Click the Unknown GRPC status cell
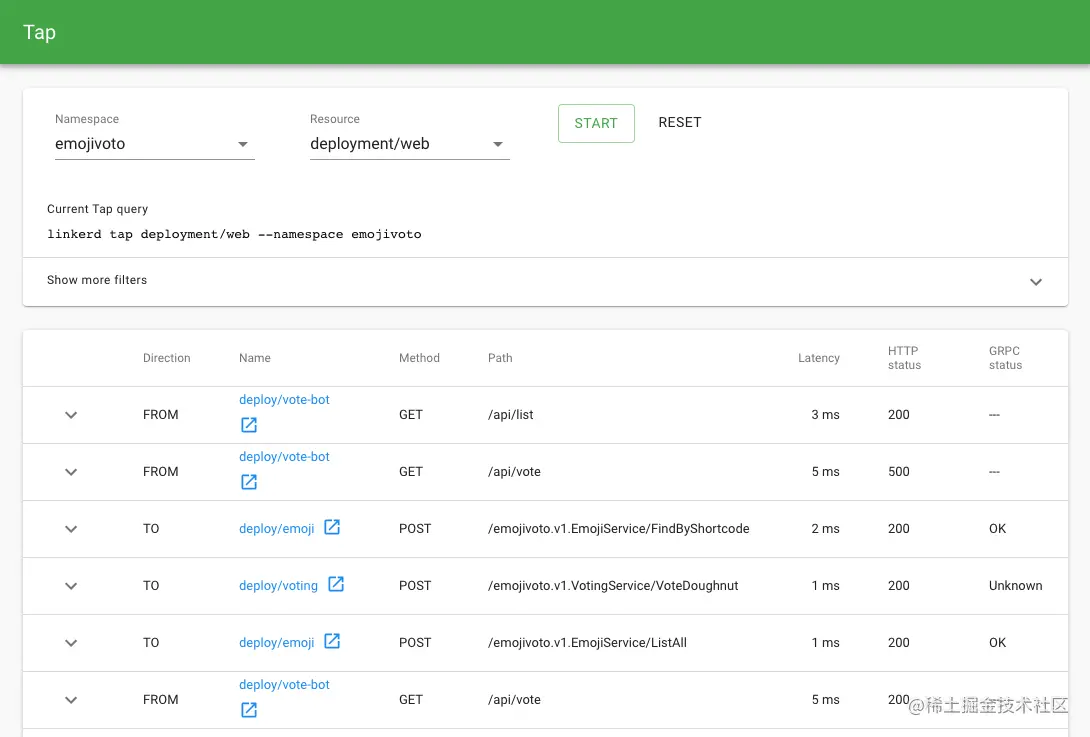 (1016, 586)
